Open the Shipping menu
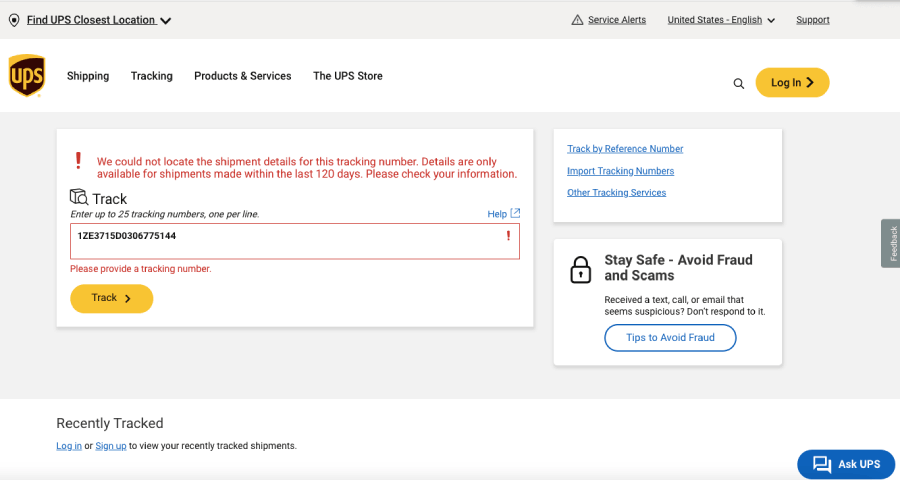The height and width of the screenshot is (480, 900). (88, 76)
